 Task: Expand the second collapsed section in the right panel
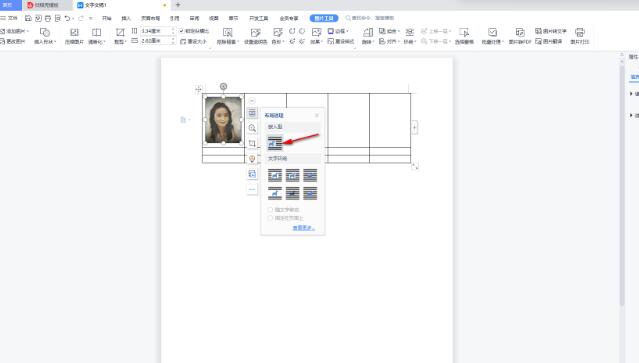click(x=631, y=115)
